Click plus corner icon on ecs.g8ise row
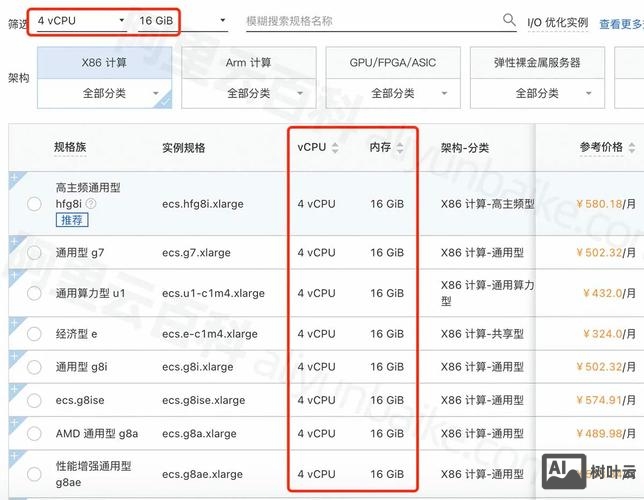The image size is (644, 500). tap(14, 389)
